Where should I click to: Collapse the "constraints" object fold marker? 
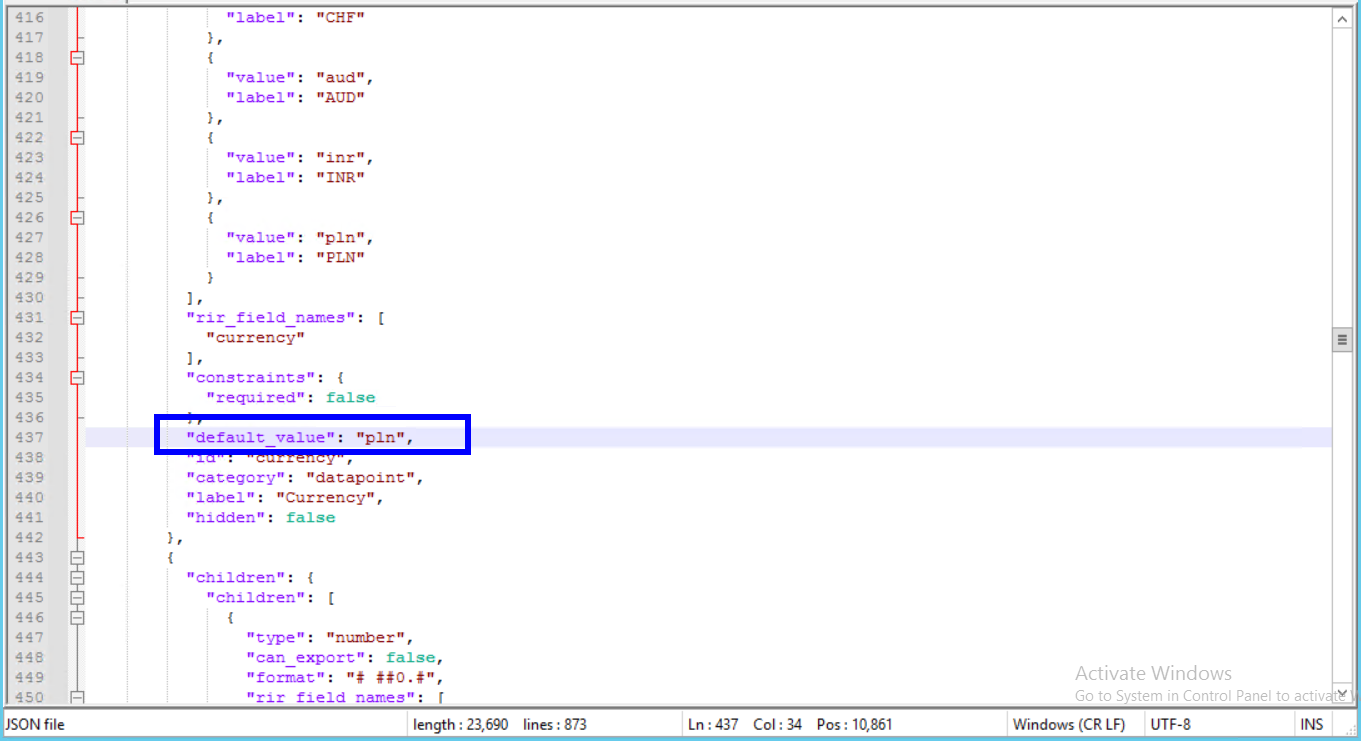pyautogui.click(x=77, y=378)
